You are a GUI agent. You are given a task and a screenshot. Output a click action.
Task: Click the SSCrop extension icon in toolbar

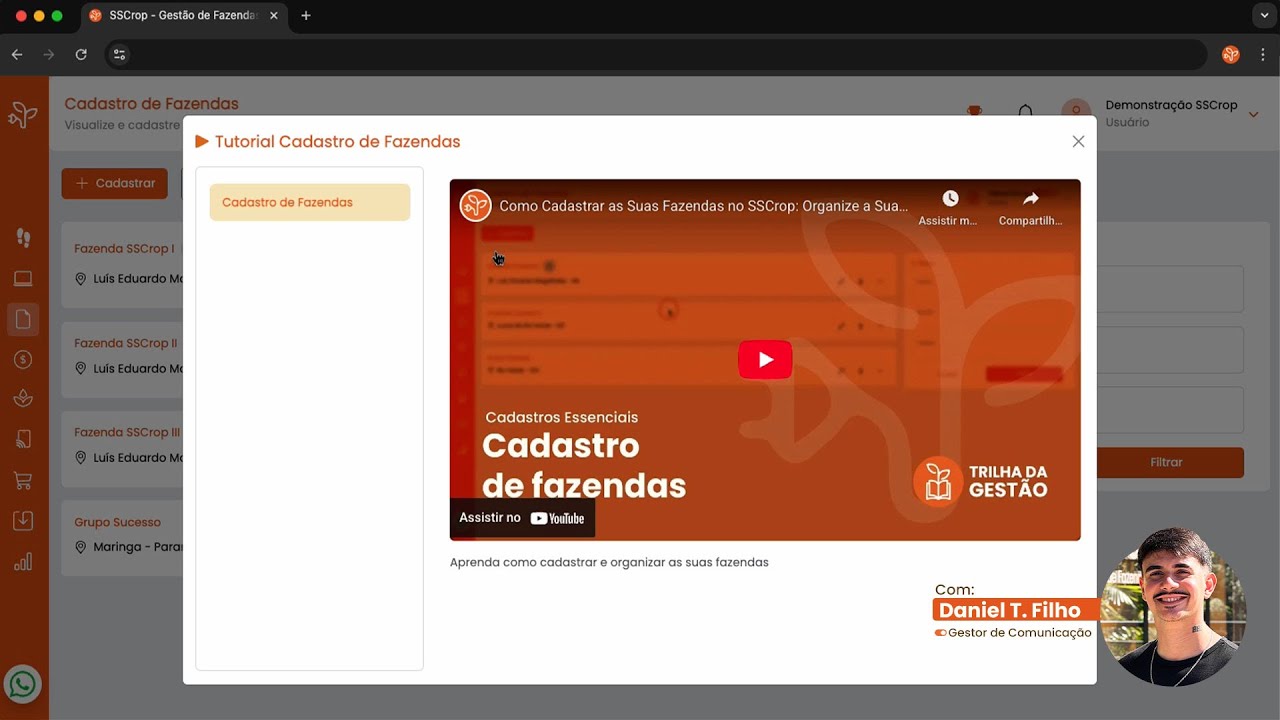(1231, 55)
